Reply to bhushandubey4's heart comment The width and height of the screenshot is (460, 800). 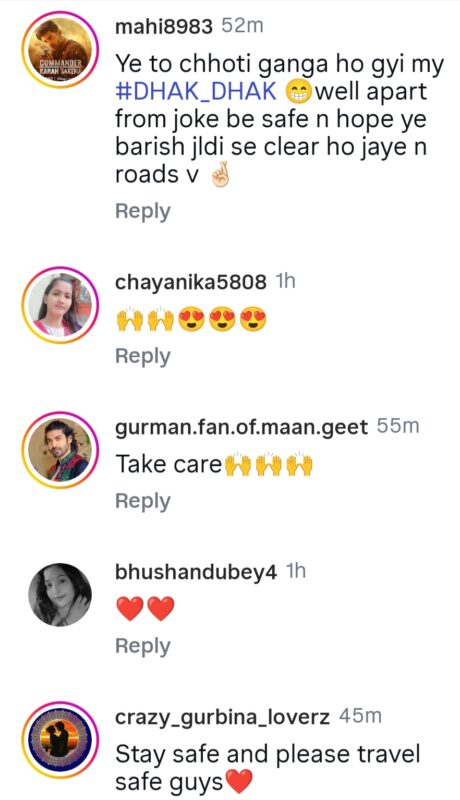click(143, 646)
